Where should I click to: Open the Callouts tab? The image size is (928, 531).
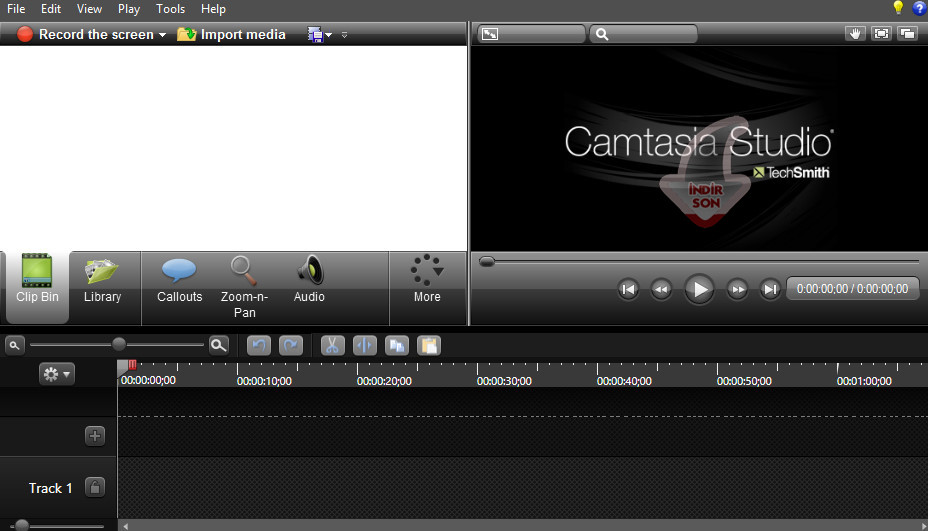[179, 279]
